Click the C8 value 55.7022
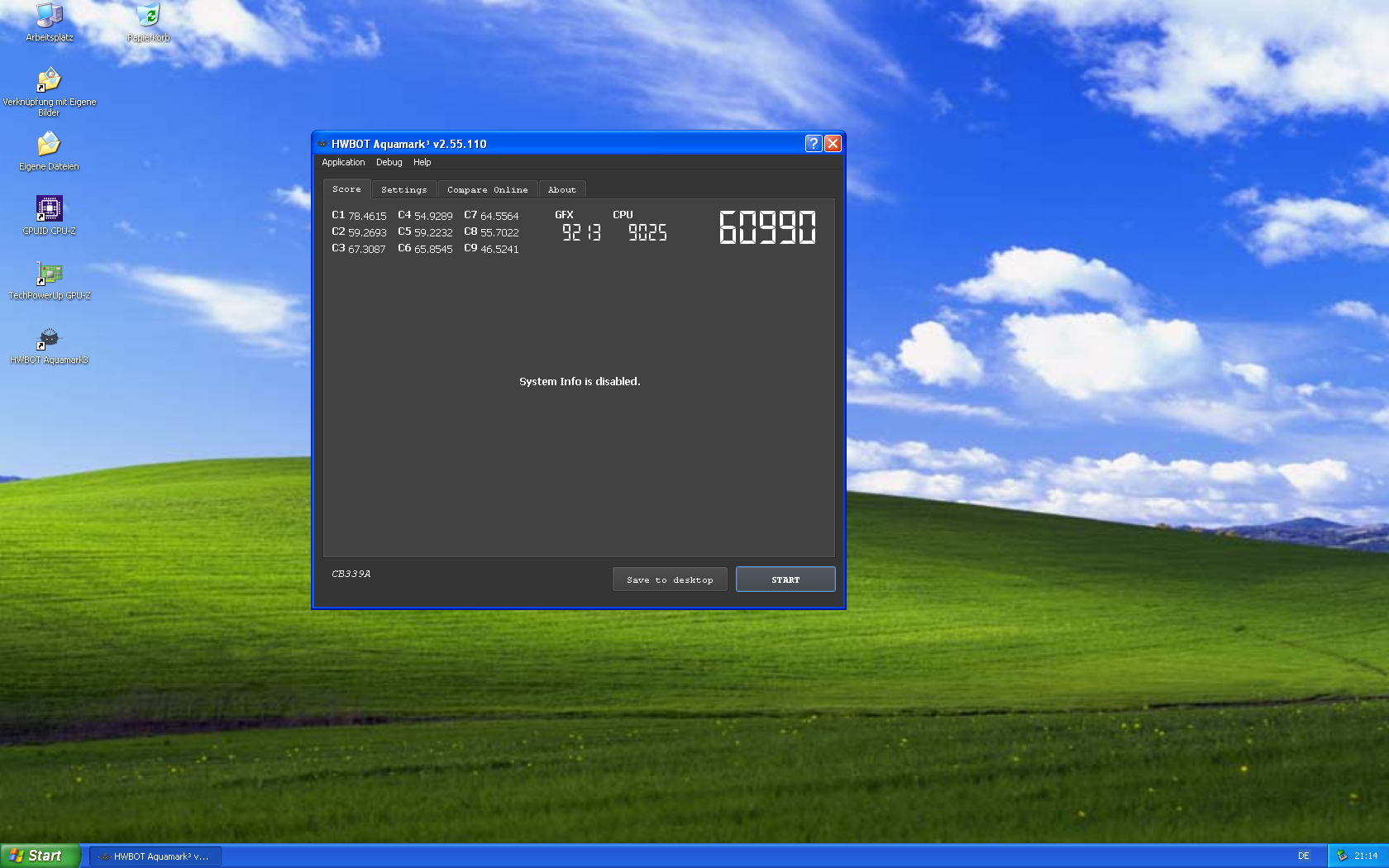1389x868 pixels. (x=499, y=233)
